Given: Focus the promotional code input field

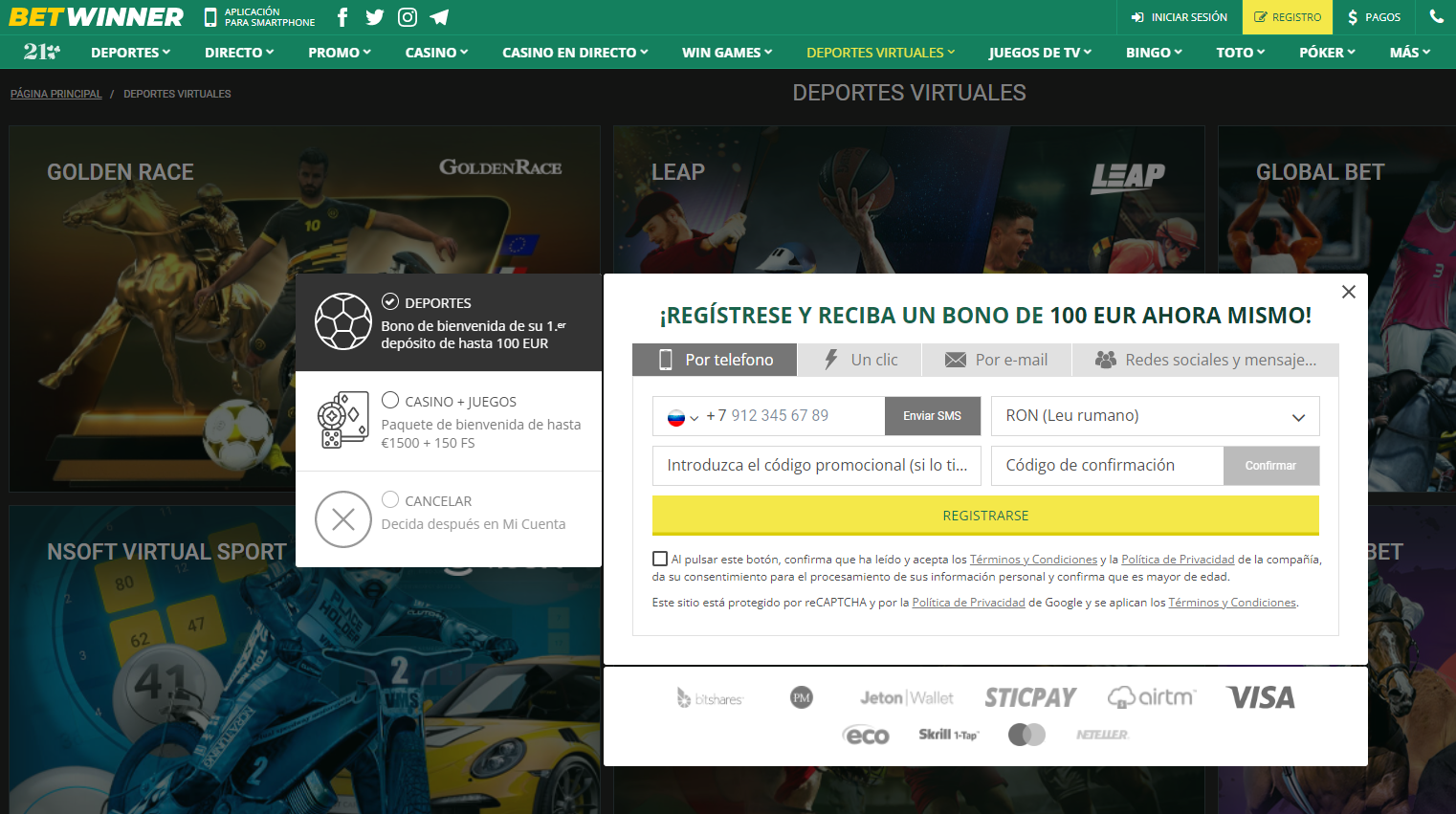Looking at the screenshot, I should pyautogui.click(x=817, y=466).
